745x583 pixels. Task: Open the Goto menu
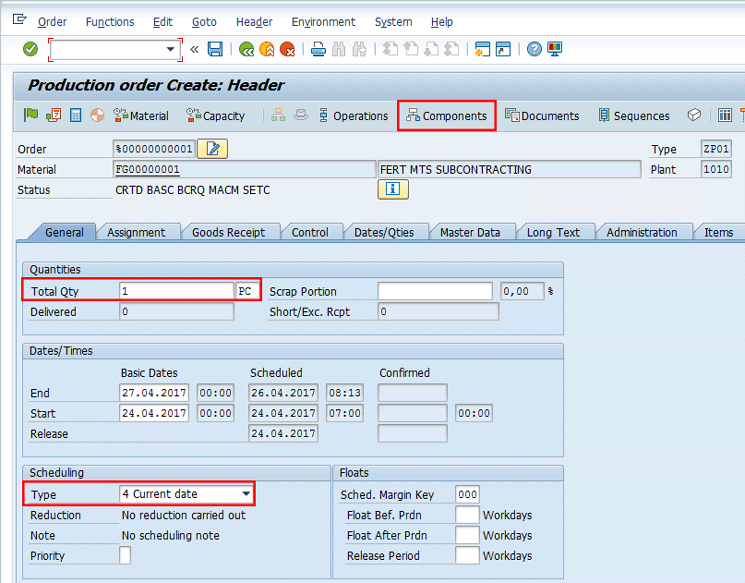204,22
